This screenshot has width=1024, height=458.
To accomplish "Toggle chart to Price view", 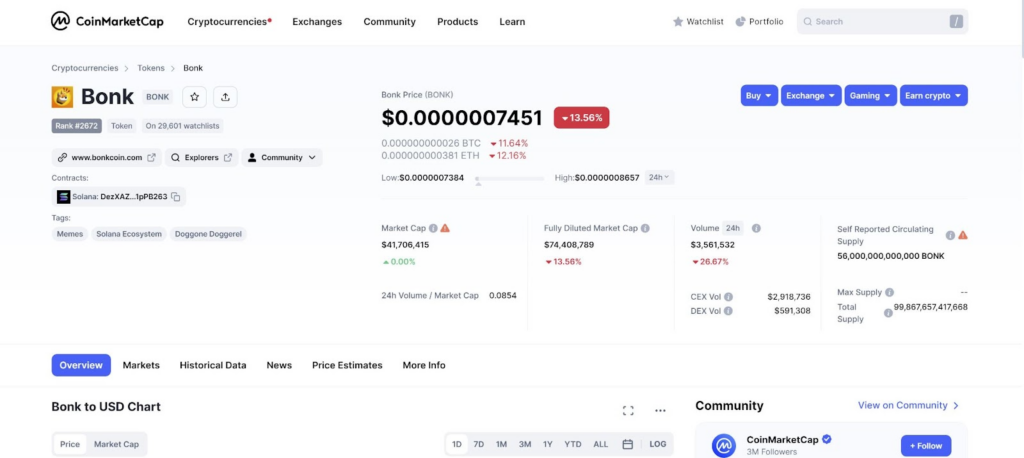I will click(70, 444).
